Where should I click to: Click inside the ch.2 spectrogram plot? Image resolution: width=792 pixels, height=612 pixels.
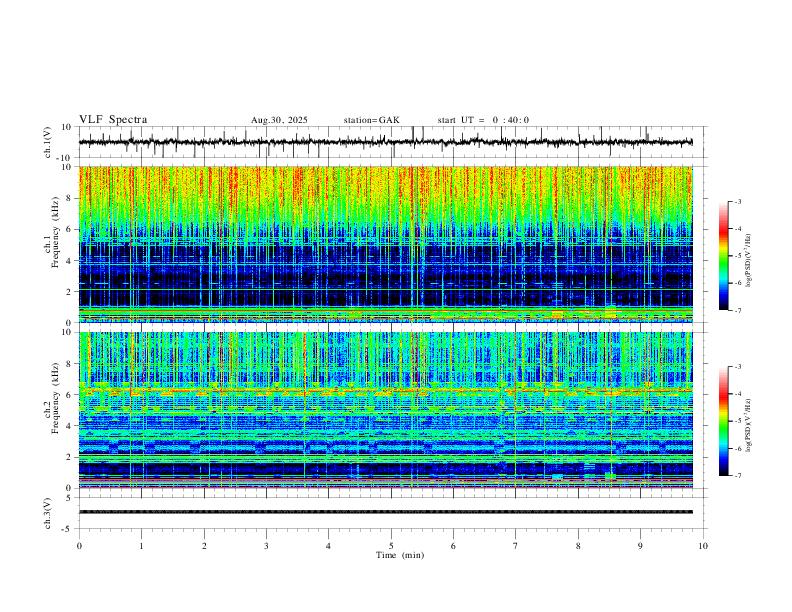(x=386, y=410)
